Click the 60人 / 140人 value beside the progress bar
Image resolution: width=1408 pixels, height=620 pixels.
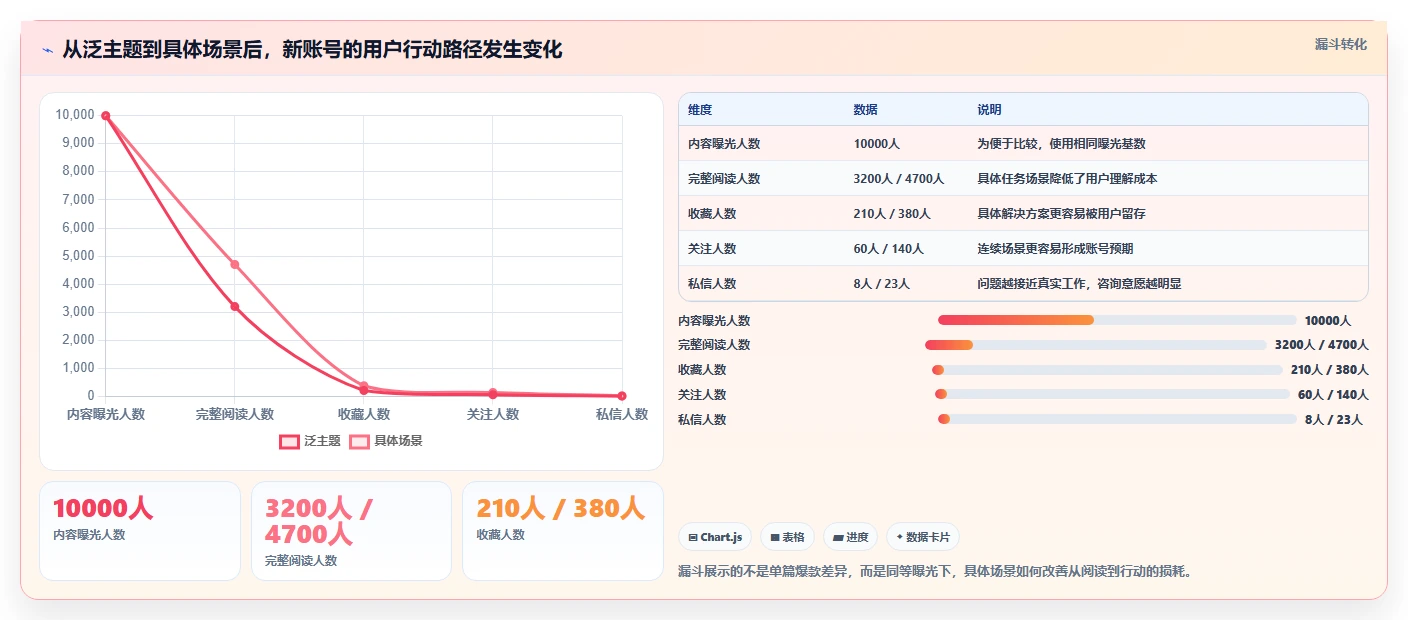(1333, 396)
